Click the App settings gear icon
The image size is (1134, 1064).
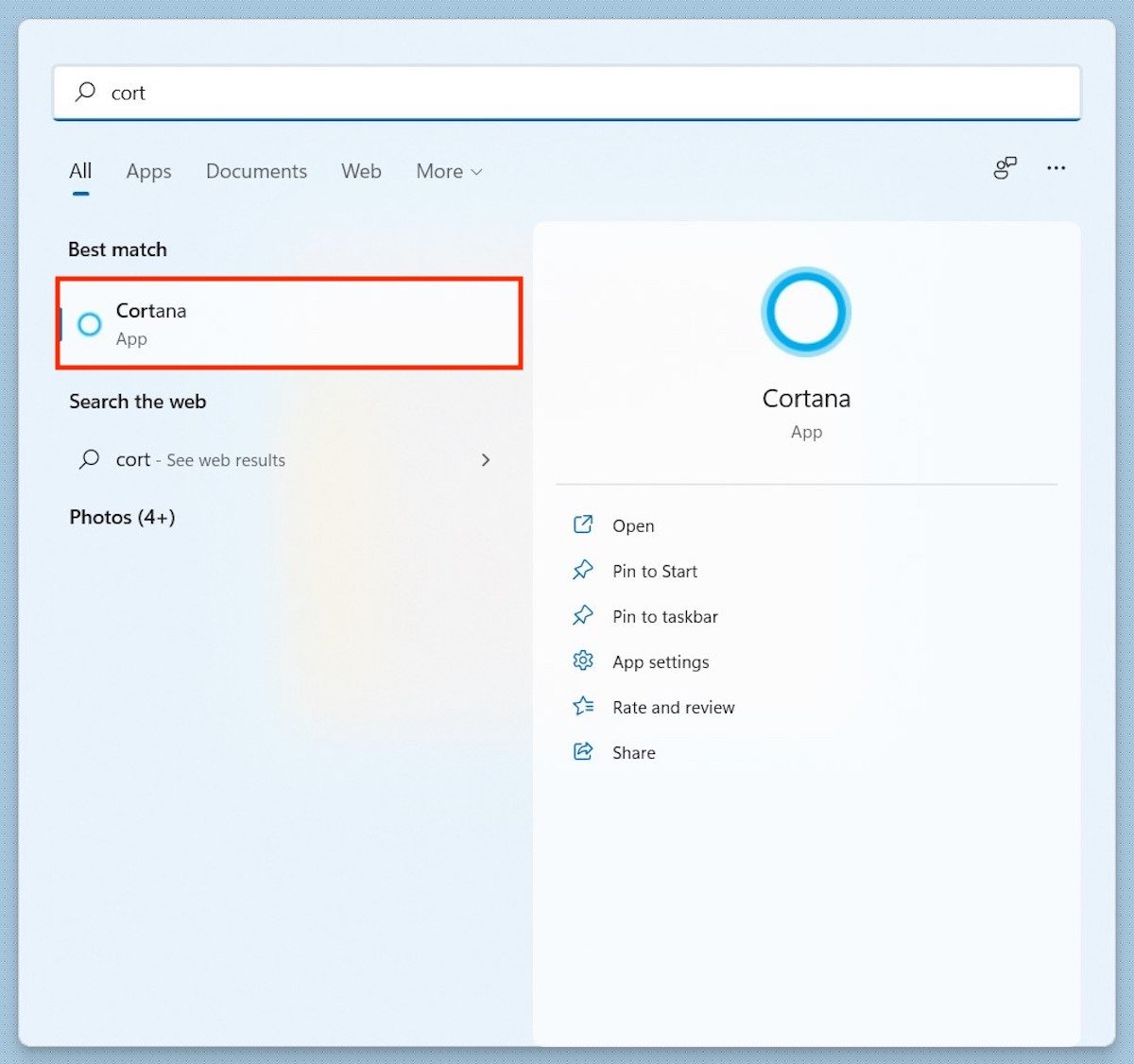click(583, 661)
